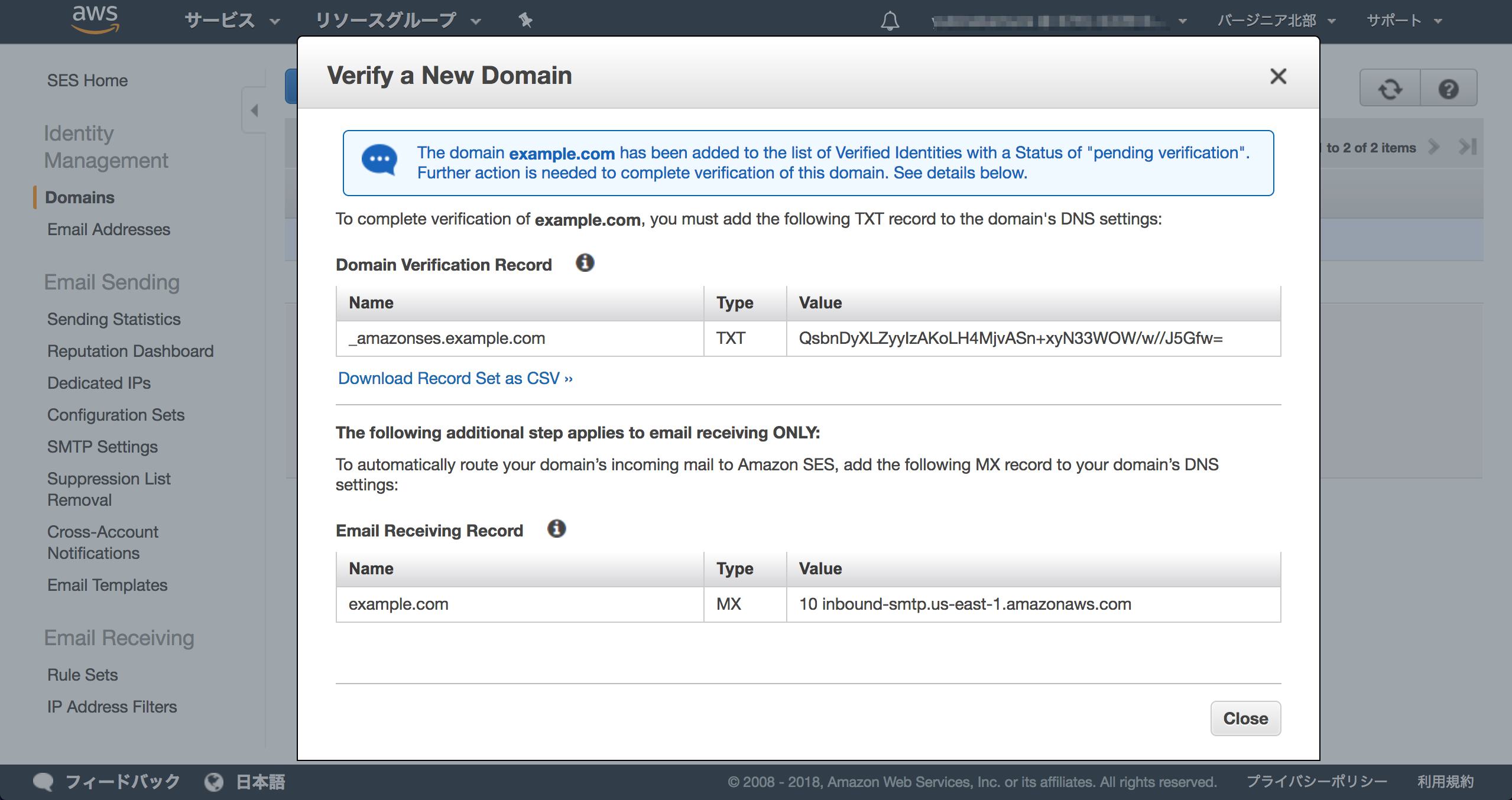Open 利用規約 link
1512x800 pixels.
[x=1445, y=782]
